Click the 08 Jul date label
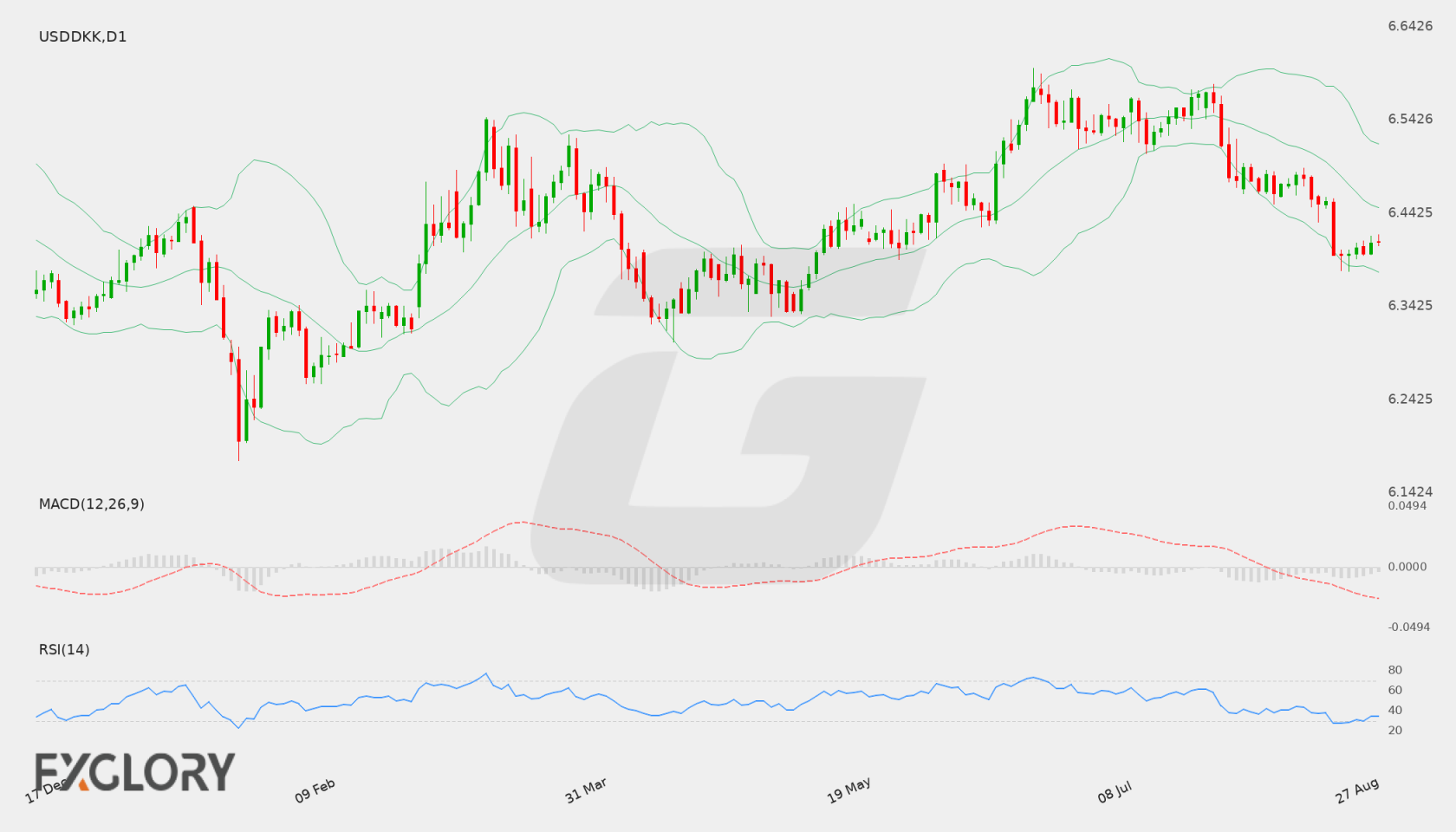 pyautogui.click(x=1115, y=791)
